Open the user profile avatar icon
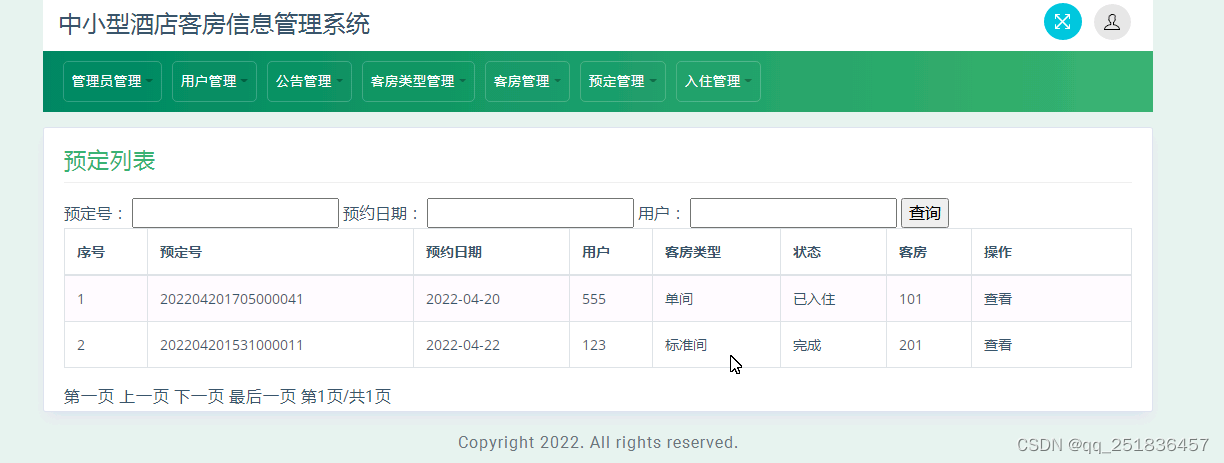Screen dimensions: 1224x463 [x=1113, y=22]
